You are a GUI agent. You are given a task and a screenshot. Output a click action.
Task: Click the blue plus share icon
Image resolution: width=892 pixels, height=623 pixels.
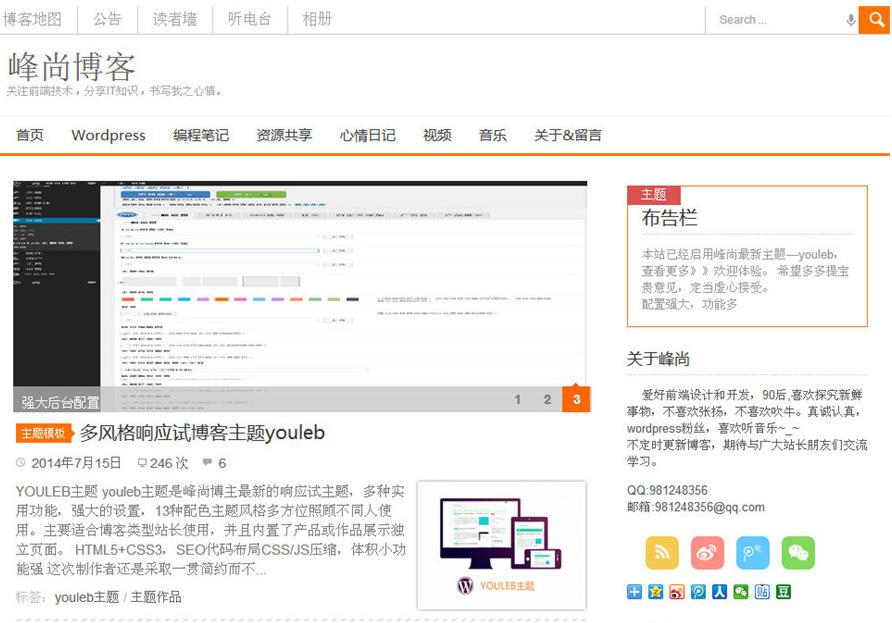(636, 591)
